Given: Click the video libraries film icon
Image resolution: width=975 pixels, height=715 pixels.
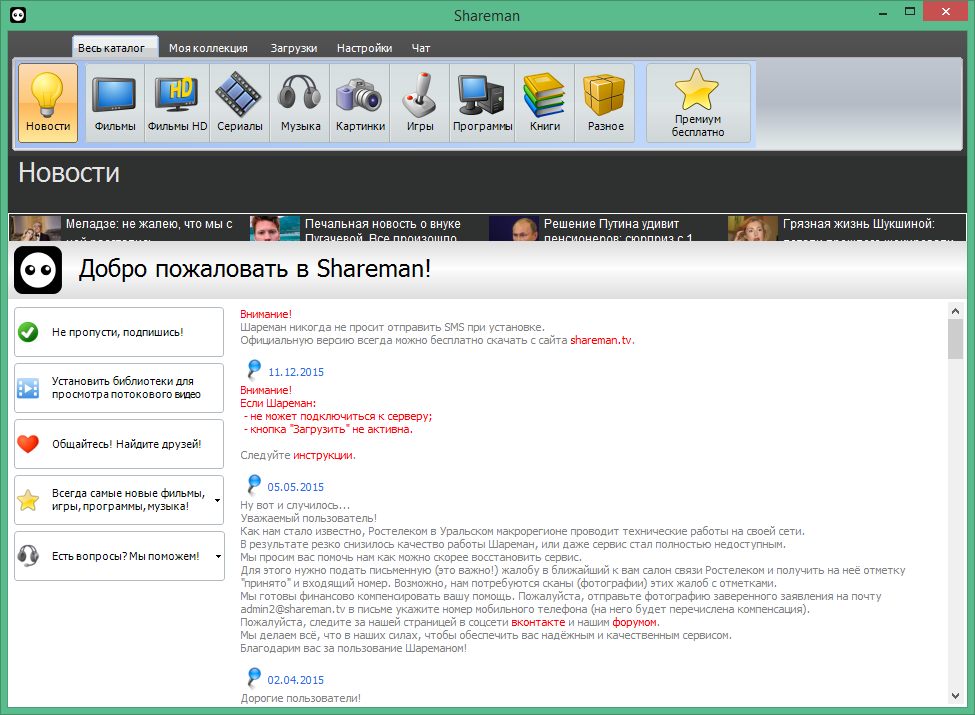Looking at the screenshot, I should tap(28, 388).
